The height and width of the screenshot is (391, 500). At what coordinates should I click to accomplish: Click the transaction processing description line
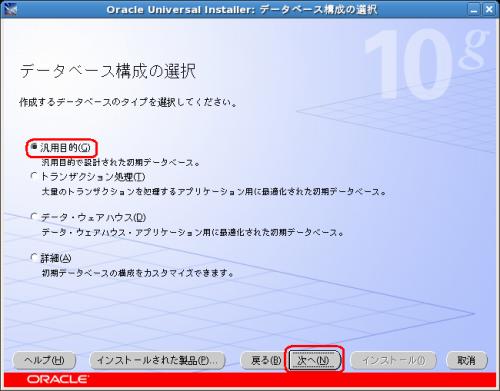tap(214, 192)
